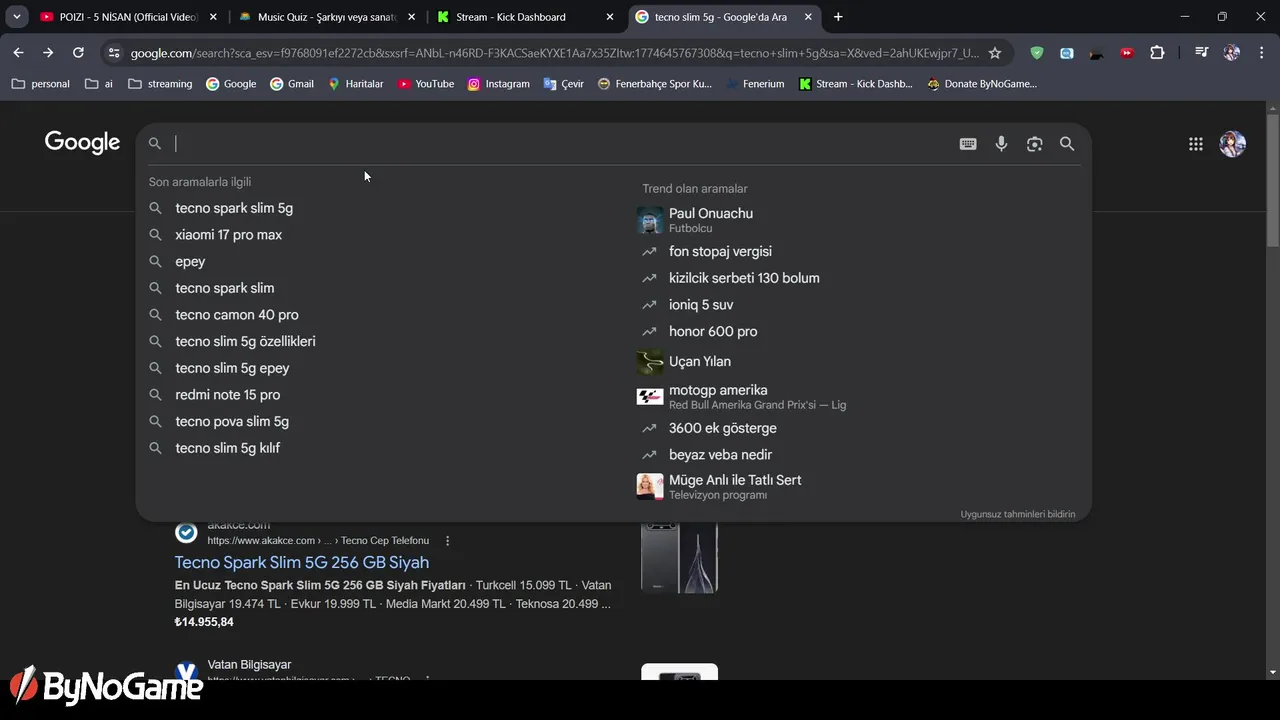Screen dimensions: 1280x720
Task: Open the YouTube bookmark
Action: coord(426,84)
